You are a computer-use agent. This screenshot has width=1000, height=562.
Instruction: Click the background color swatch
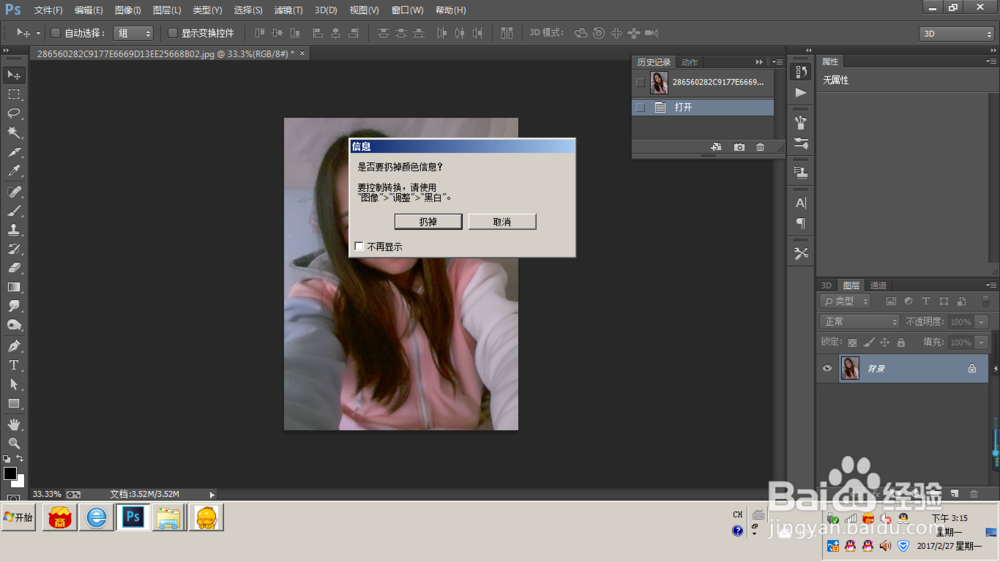click(20, 482)
